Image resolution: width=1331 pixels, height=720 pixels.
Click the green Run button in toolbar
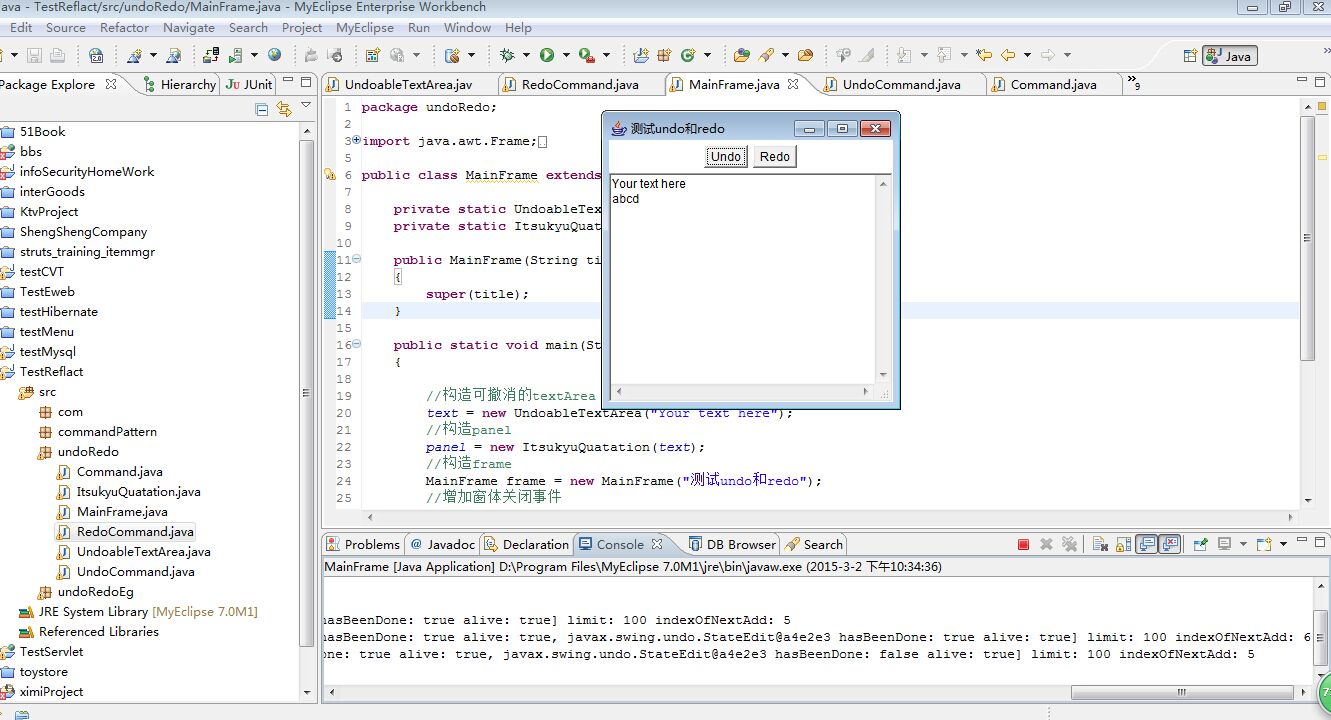point(547,55)
